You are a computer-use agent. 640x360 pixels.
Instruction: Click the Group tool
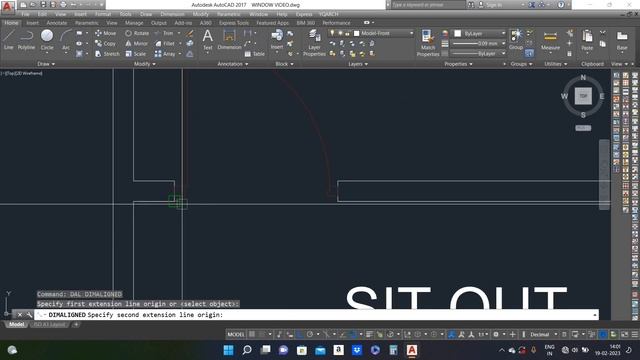[x=516, y=40]
